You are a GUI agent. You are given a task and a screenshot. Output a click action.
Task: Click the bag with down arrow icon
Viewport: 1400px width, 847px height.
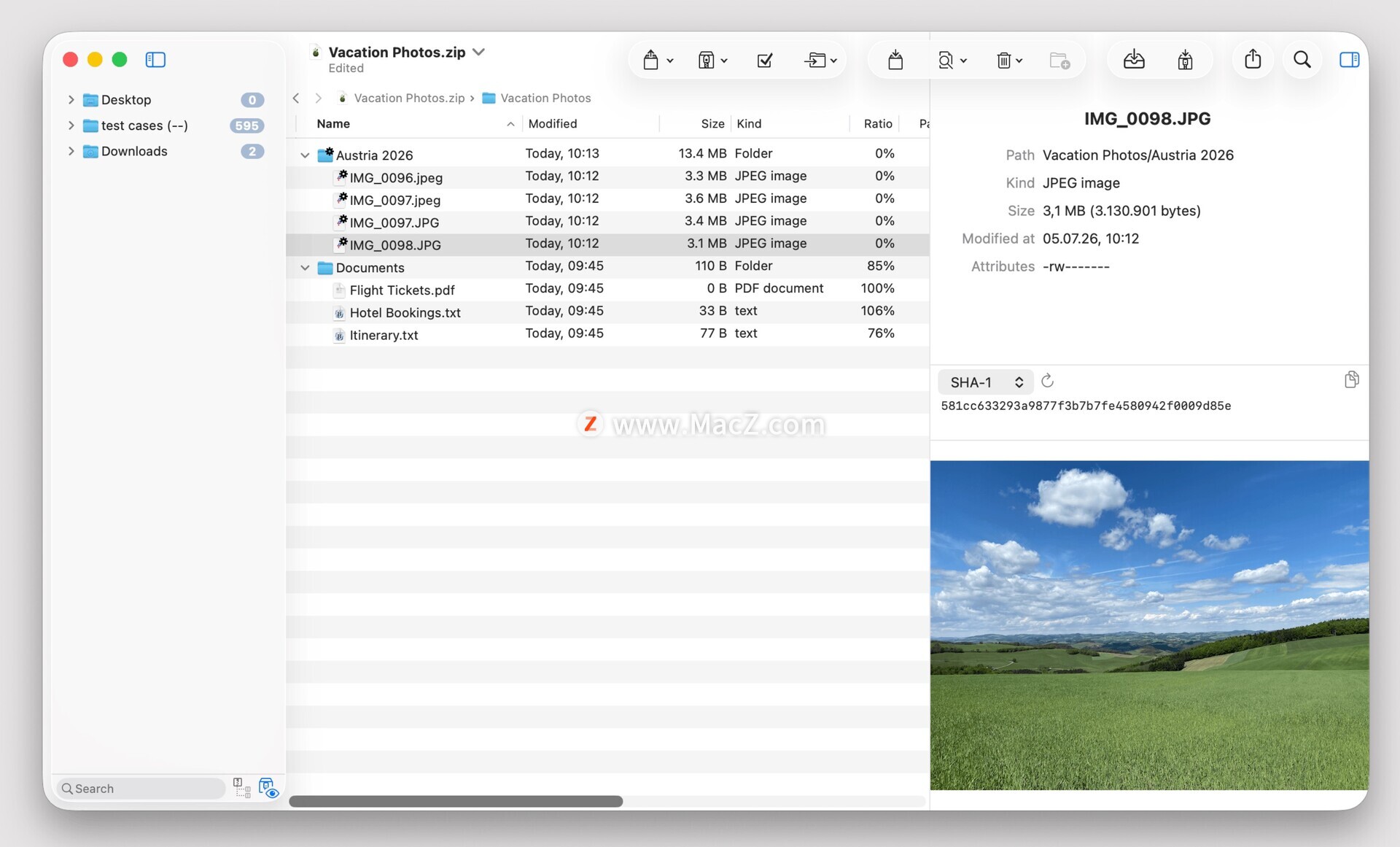[x=1186, y=60]
